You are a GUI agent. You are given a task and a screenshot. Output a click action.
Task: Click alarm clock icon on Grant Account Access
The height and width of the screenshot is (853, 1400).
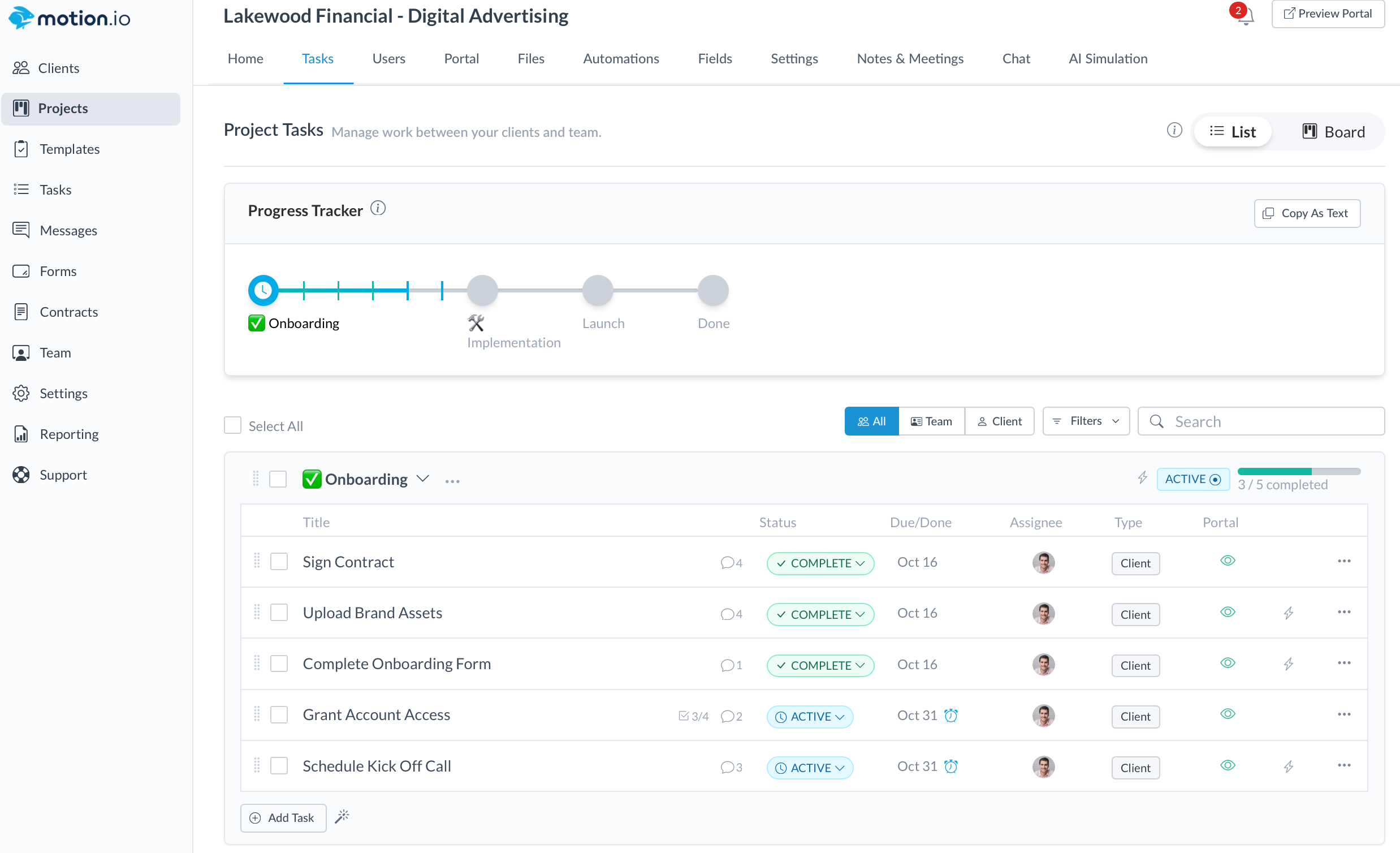click(x=950, y=716)
